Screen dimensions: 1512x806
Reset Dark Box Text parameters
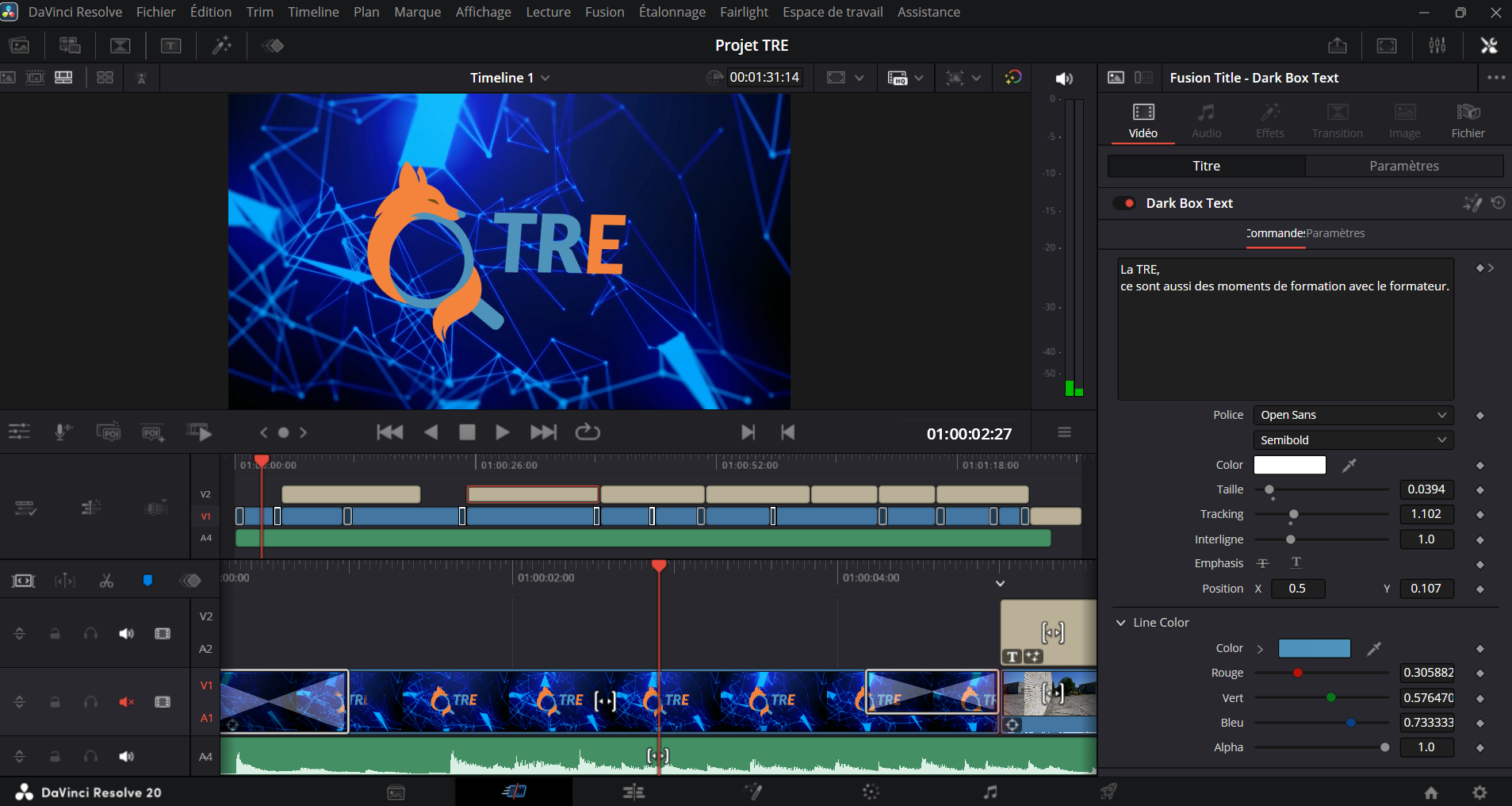(1498, 203)
